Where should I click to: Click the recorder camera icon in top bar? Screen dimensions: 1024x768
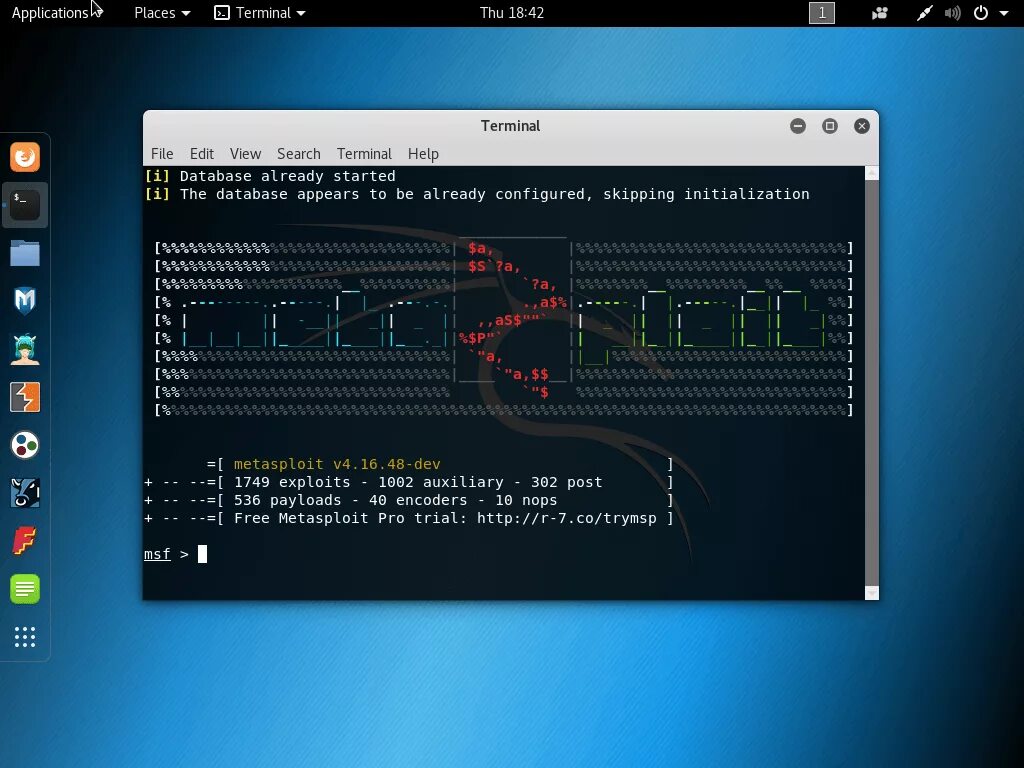[880, 13]
